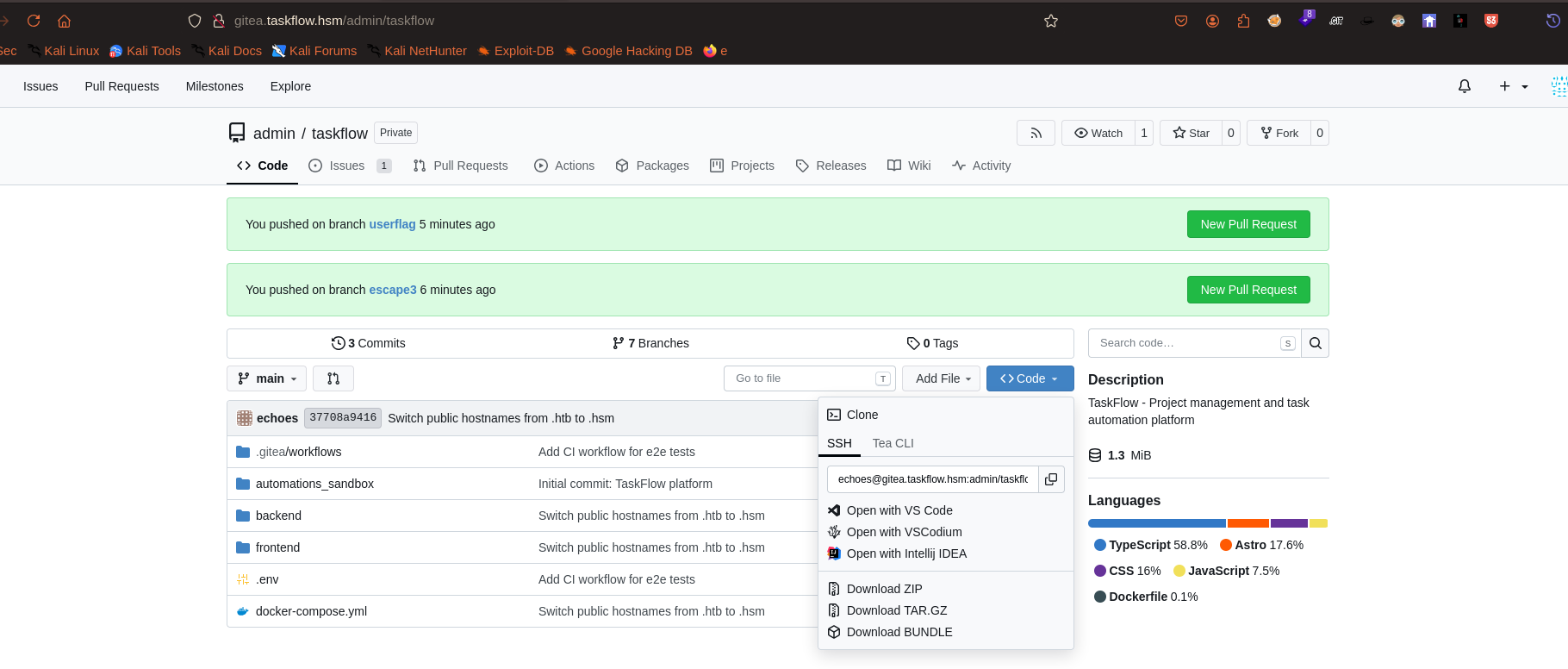Screen dimensions: 1568x669
Task: Bookmark this page with the star icon
Action: pyautogui.click(x=1051, y=21)
